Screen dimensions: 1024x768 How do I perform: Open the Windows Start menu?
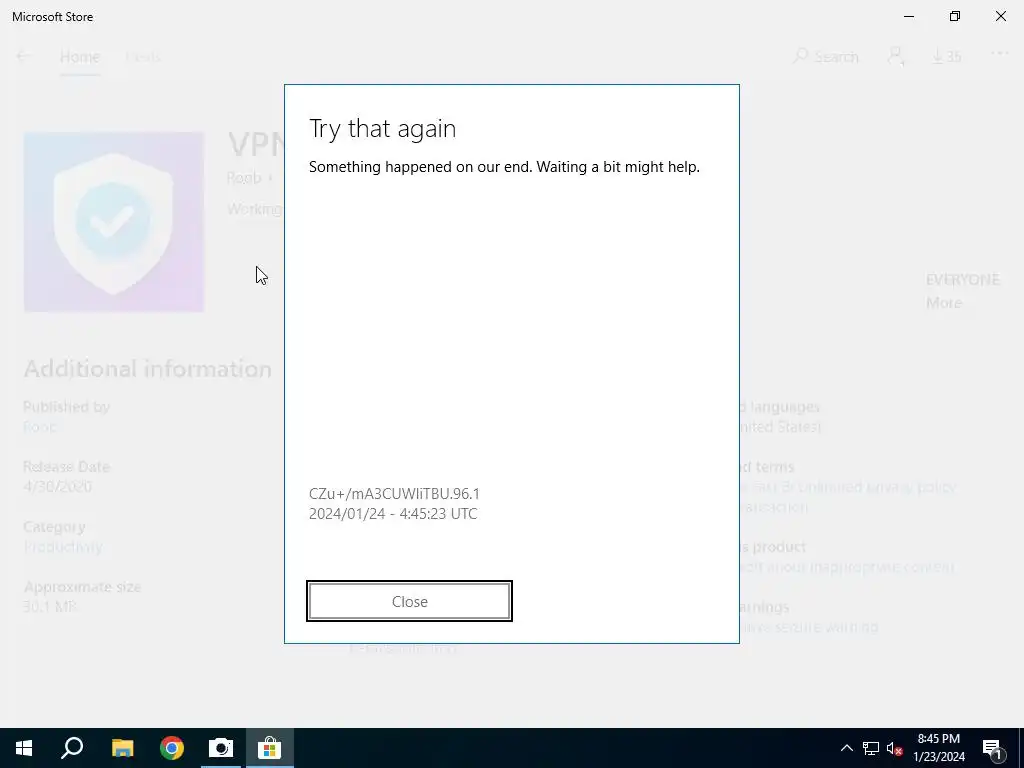coord(24,748)
